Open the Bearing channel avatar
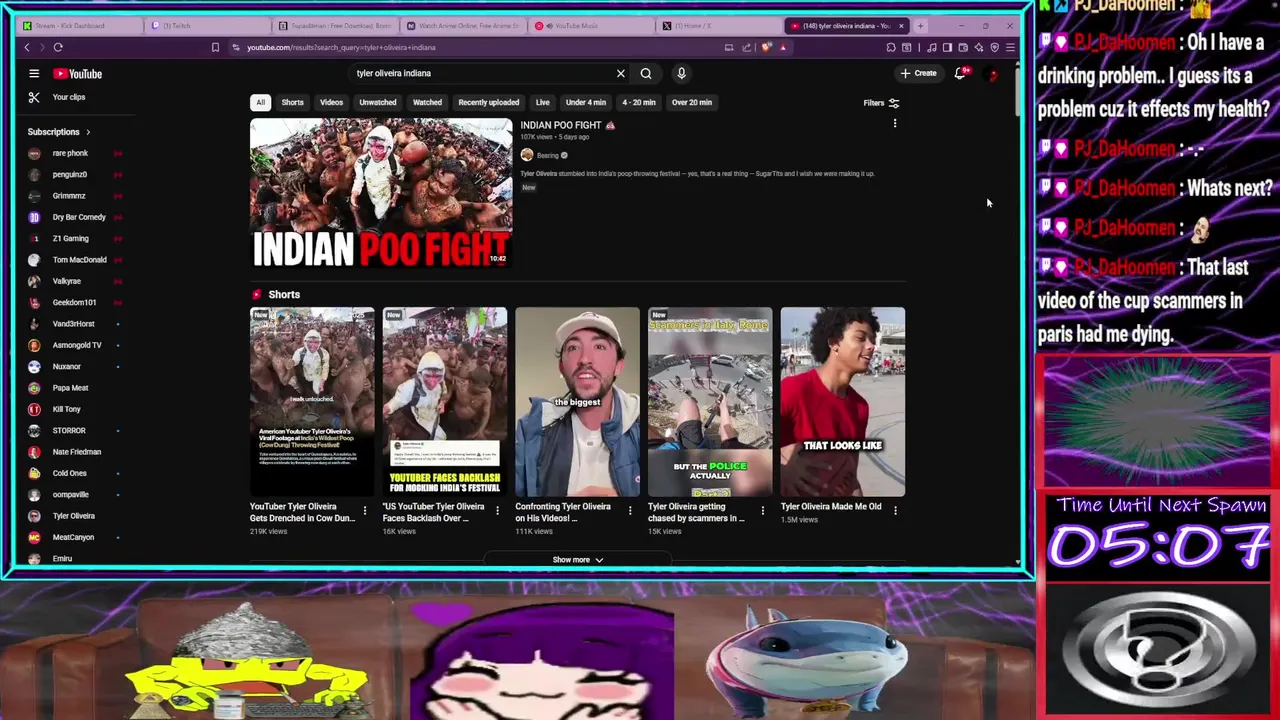1280x720 pixels. point(527,155)
